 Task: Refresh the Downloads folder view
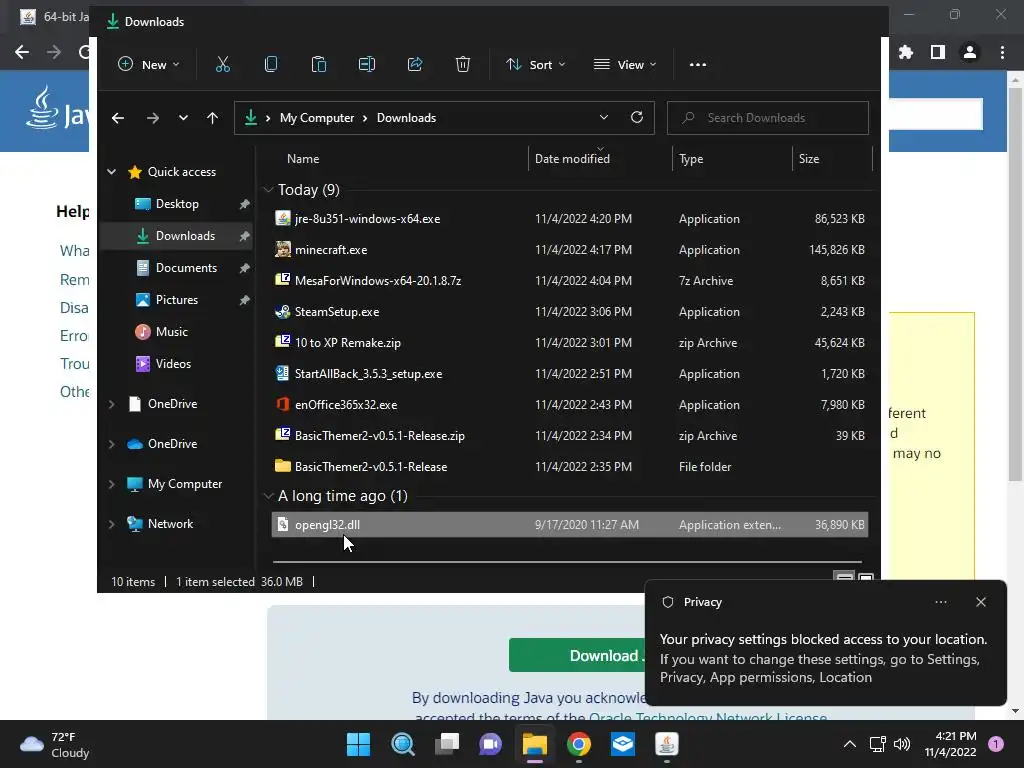click(x=637, y=117)
